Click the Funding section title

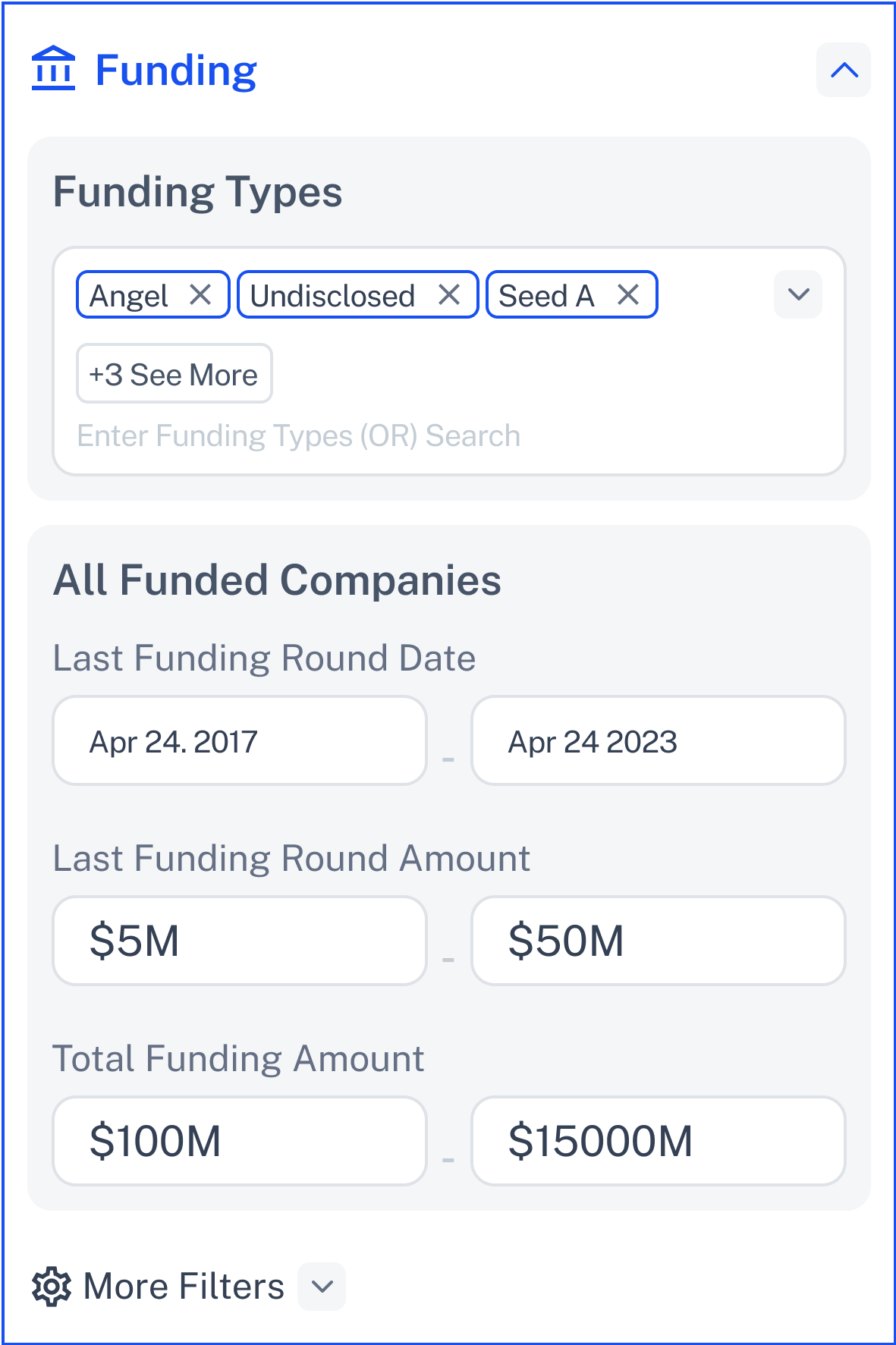(x=176, y=71)
